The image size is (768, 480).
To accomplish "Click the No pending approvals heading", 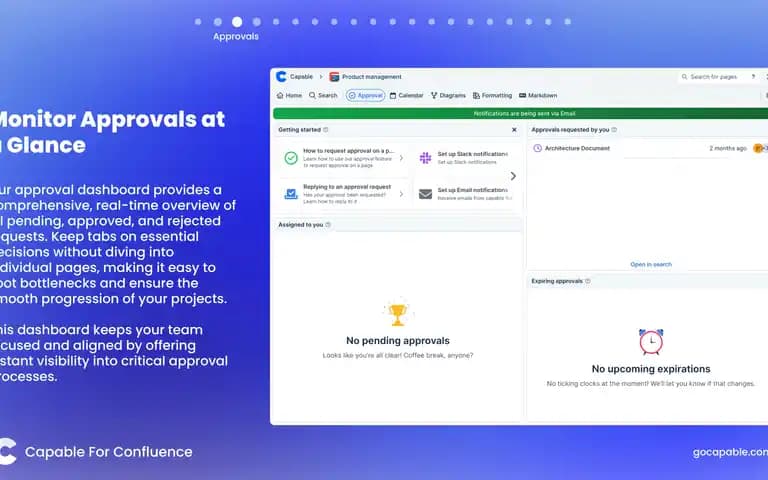I will coord(398,340).
